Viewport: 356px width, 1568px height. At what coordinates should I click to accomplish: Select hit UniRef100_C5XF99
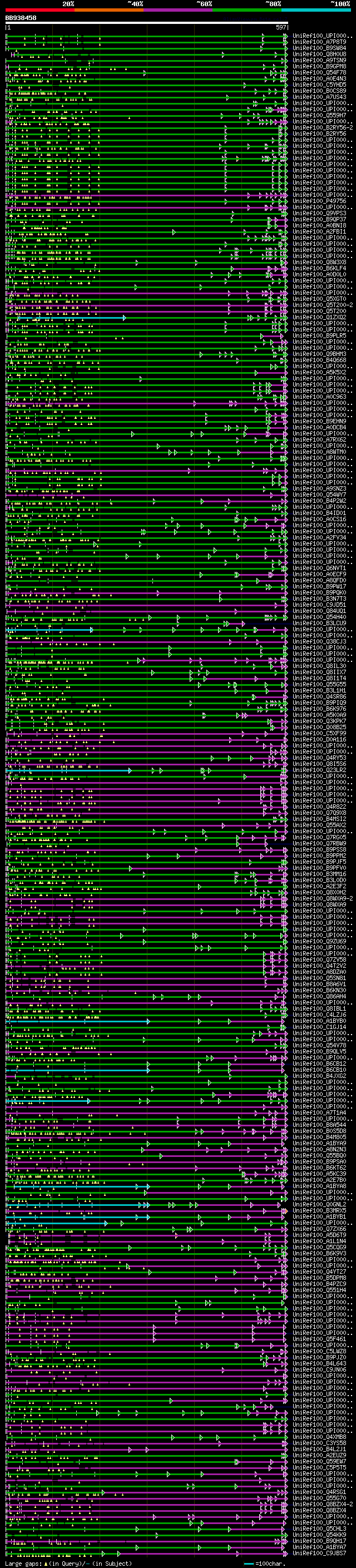pos(319,734)
